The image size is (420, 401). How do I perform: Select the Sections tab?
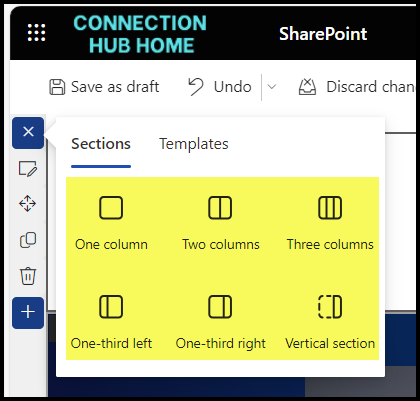coord(101,144)
